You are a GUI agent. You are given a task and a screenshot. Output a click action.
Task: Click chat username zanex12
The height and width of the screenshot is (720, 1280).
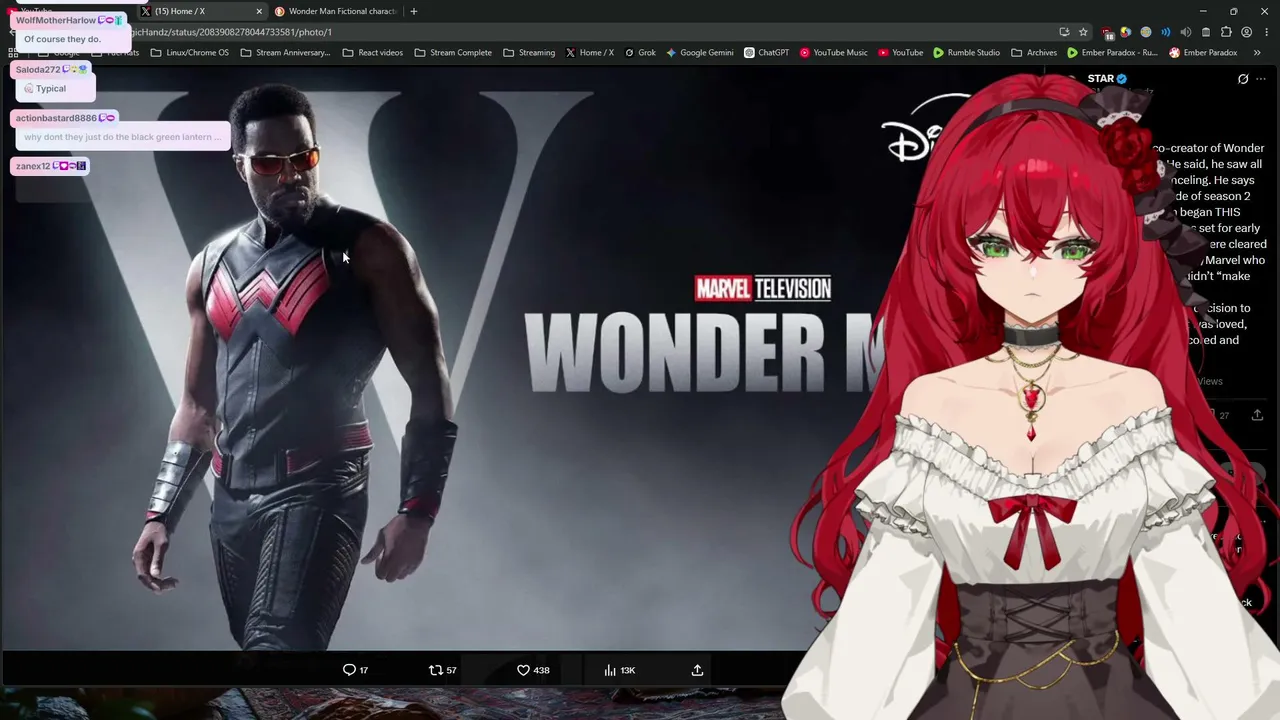(33, 166)
